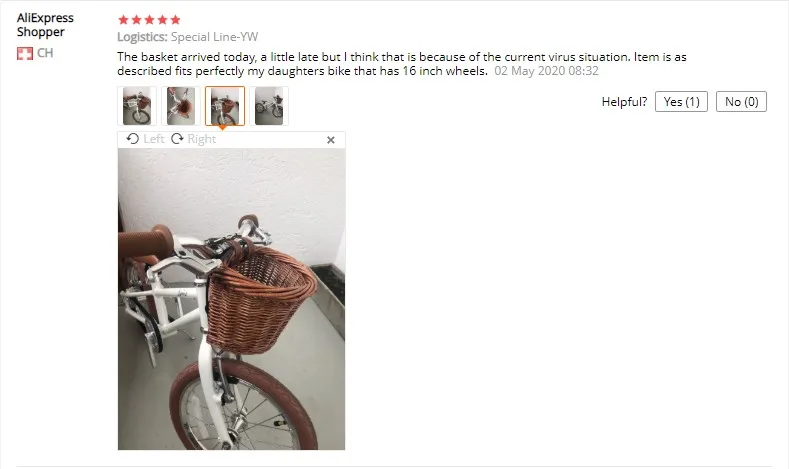Click the "Right" rotate label
789x469 pixels.
(202, 139)
